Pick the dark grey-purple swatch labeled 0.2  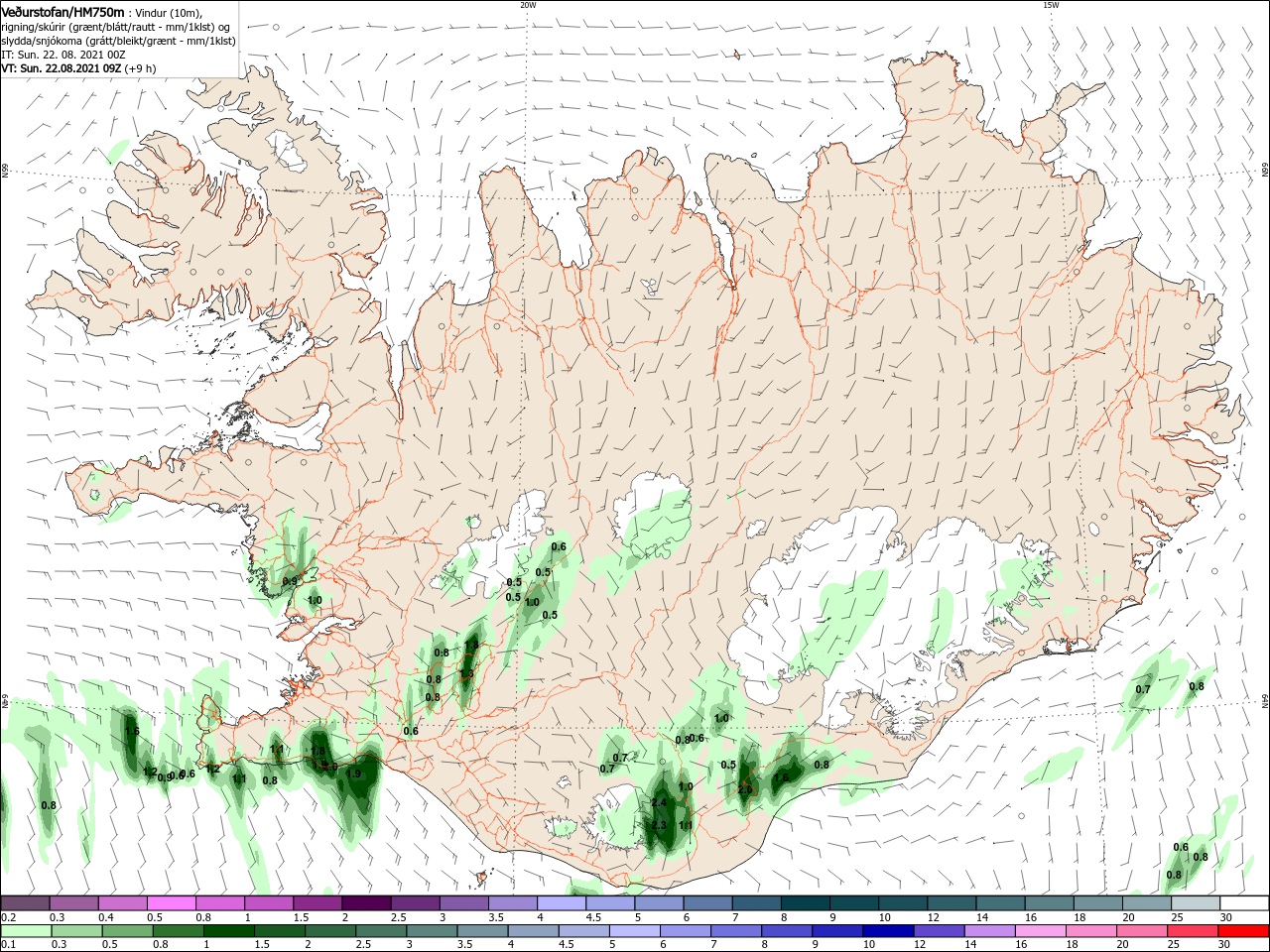25,903
